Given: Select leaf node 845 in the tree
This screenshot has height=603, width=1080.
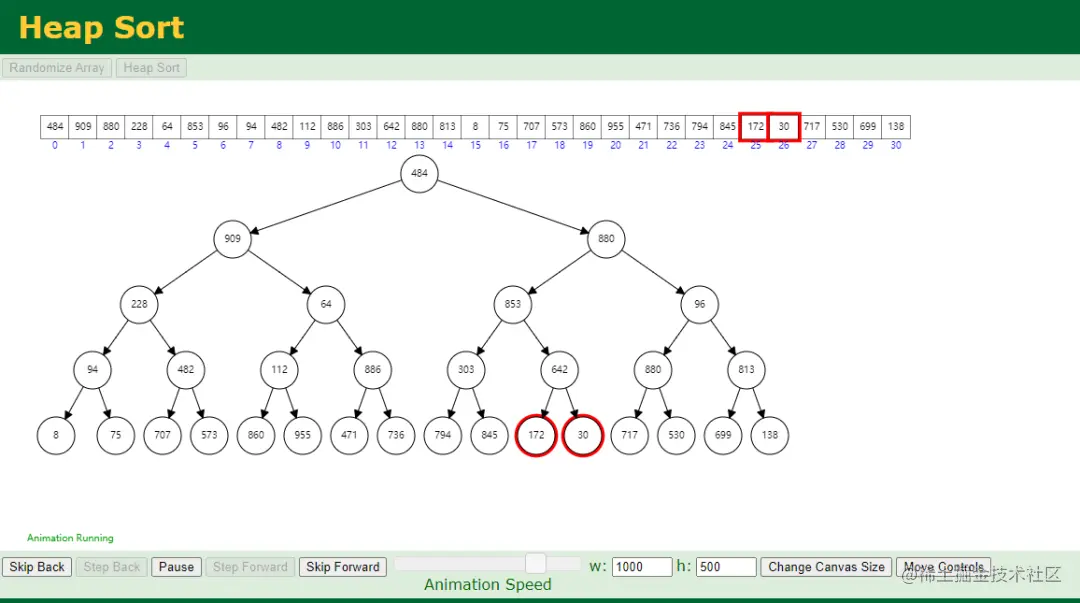Looking at the screenshot, I should pos(490,435).
